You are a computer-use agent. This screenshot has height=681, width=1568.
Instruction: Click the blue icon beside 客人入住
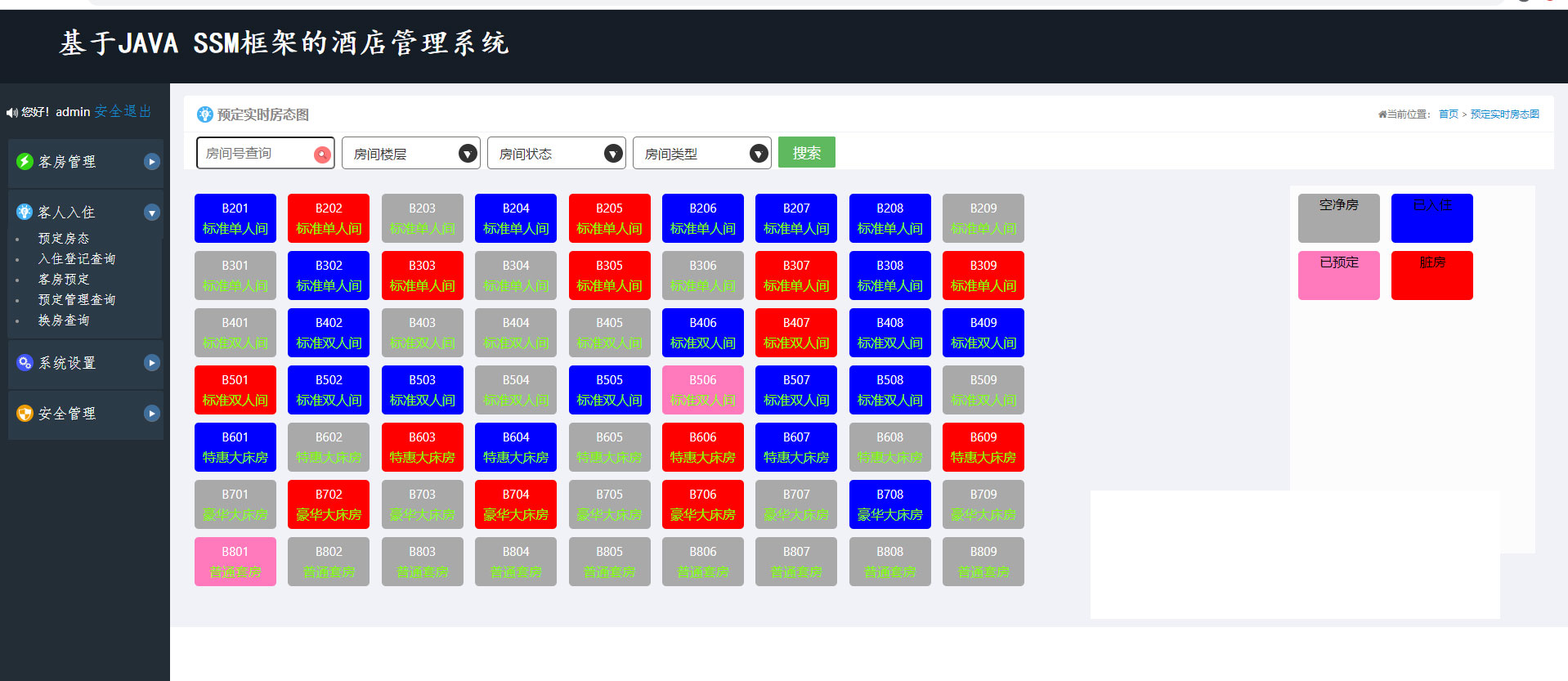25,212
